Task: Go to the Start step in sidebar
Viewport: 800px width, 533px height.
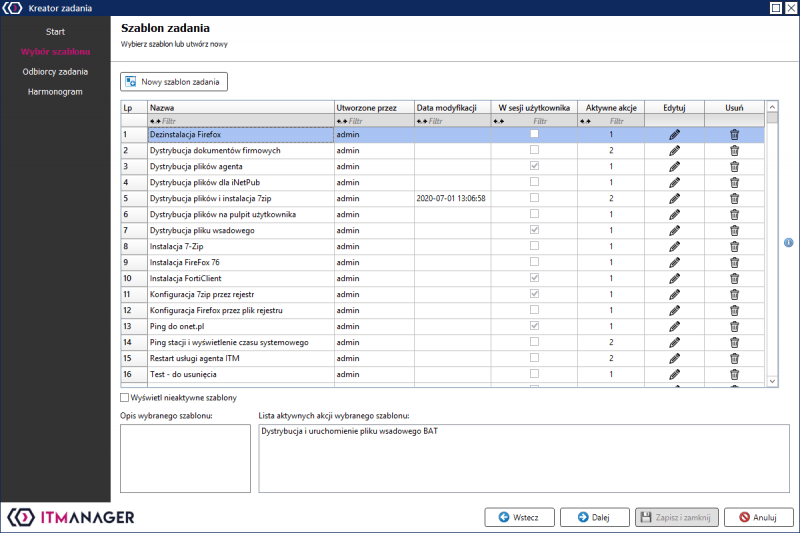Action: click(55, 32)
